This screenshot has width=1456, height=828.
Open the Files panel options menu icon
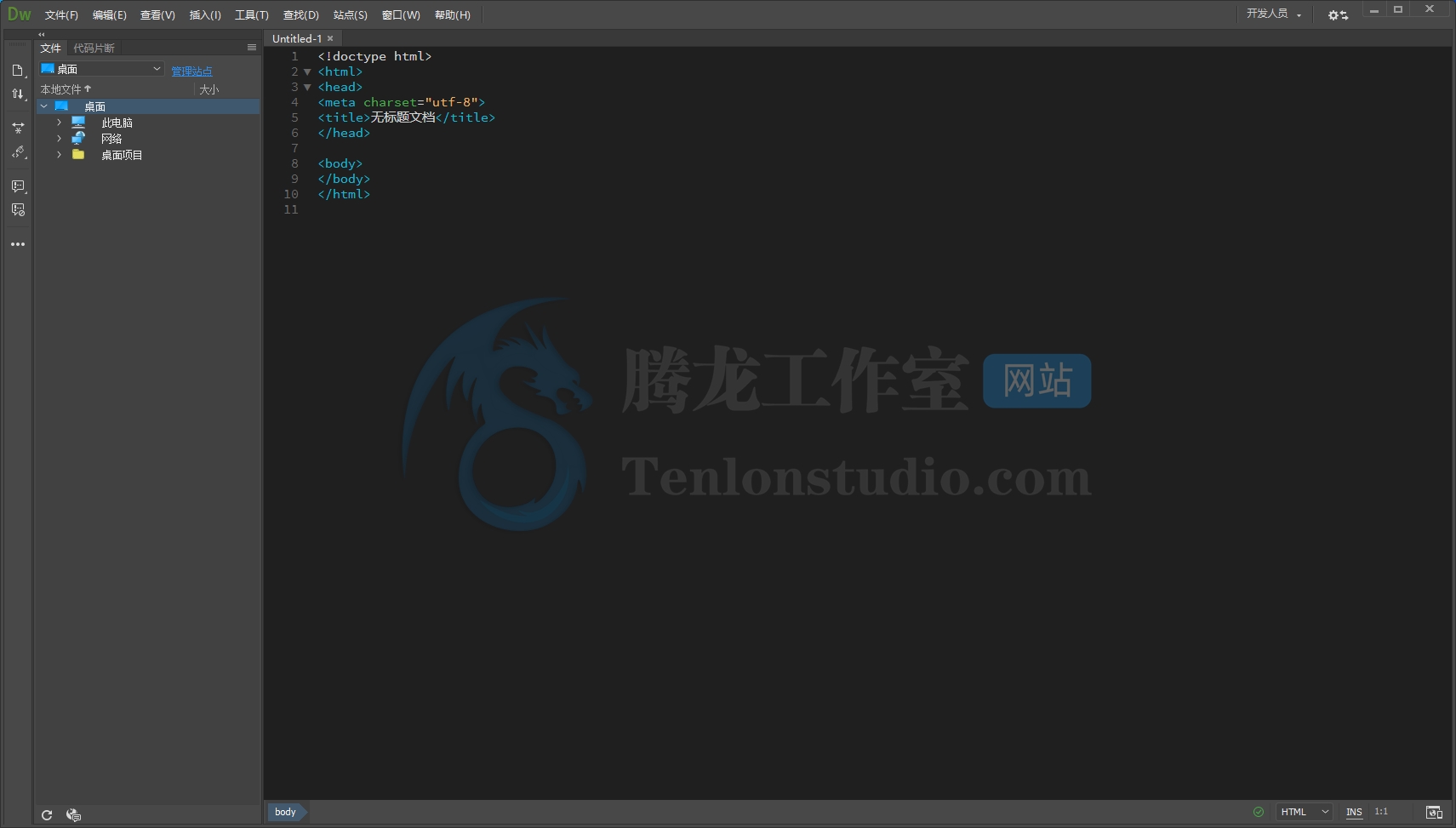tap(251, 48)
